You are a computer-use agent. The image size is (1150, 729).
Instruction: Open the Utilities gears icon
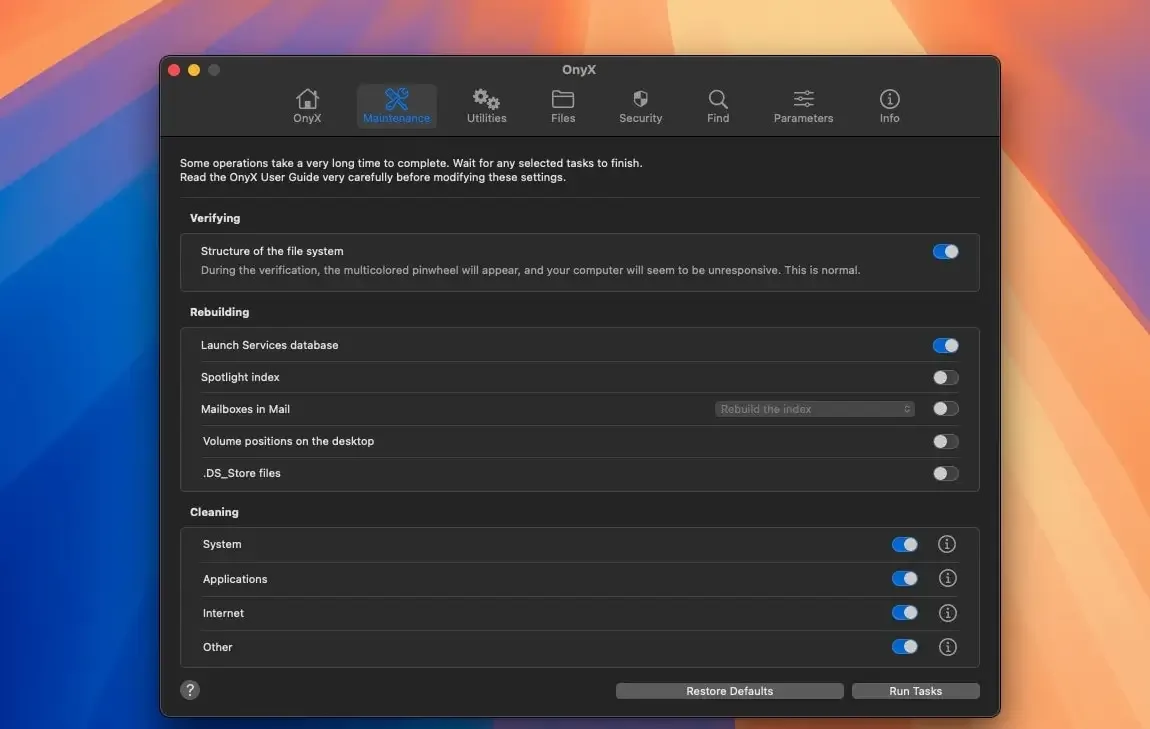coord(486,99)
